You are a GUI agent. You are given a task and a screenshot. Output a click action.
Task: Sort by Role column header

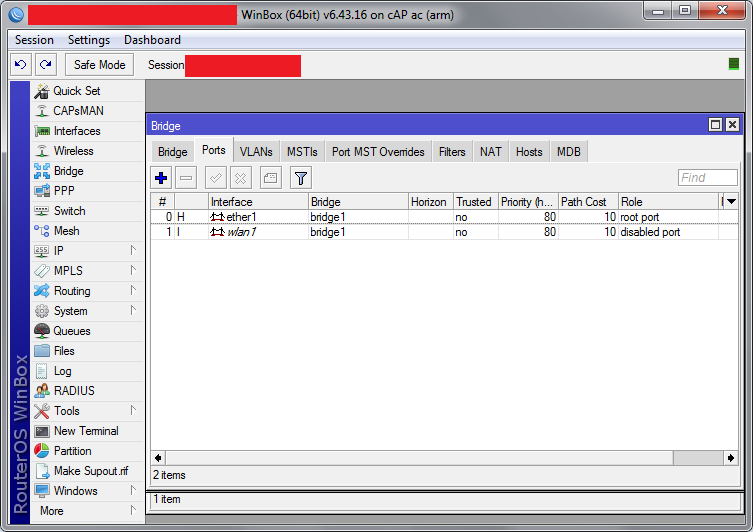pos(668,202)
